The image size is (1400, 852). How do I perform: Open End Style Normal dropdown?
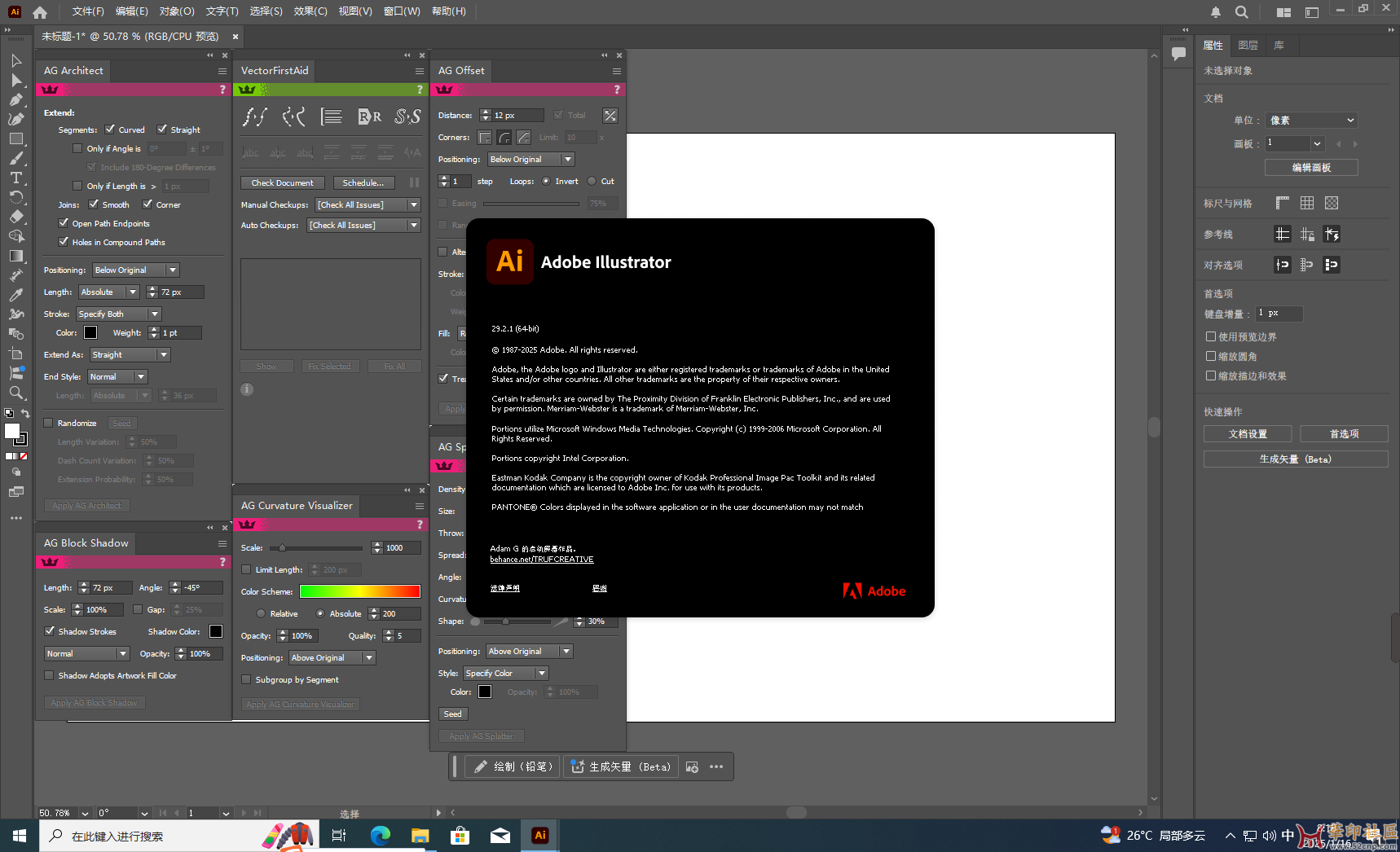[117, 377]
